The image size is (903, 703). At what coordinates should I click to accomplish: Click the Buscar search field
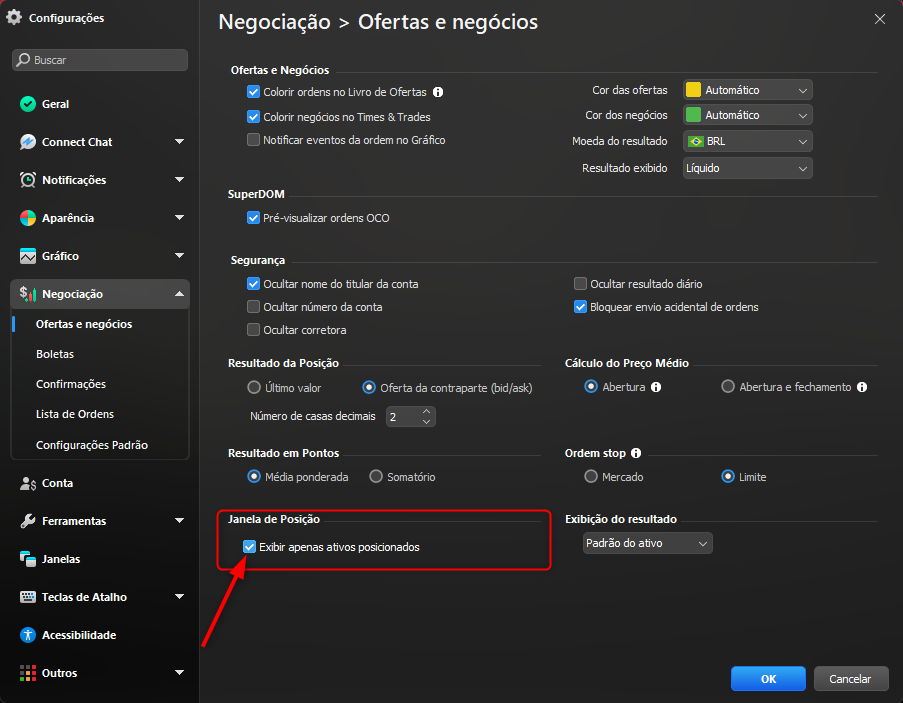click(100, 60)
